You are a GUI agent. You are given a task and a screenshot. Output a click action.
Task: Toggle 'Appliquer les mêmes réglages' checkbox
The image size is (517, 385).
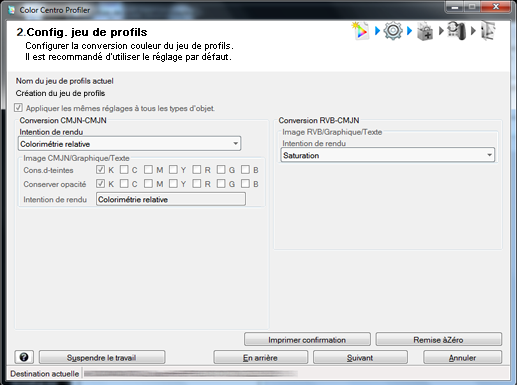coord(18,108)
